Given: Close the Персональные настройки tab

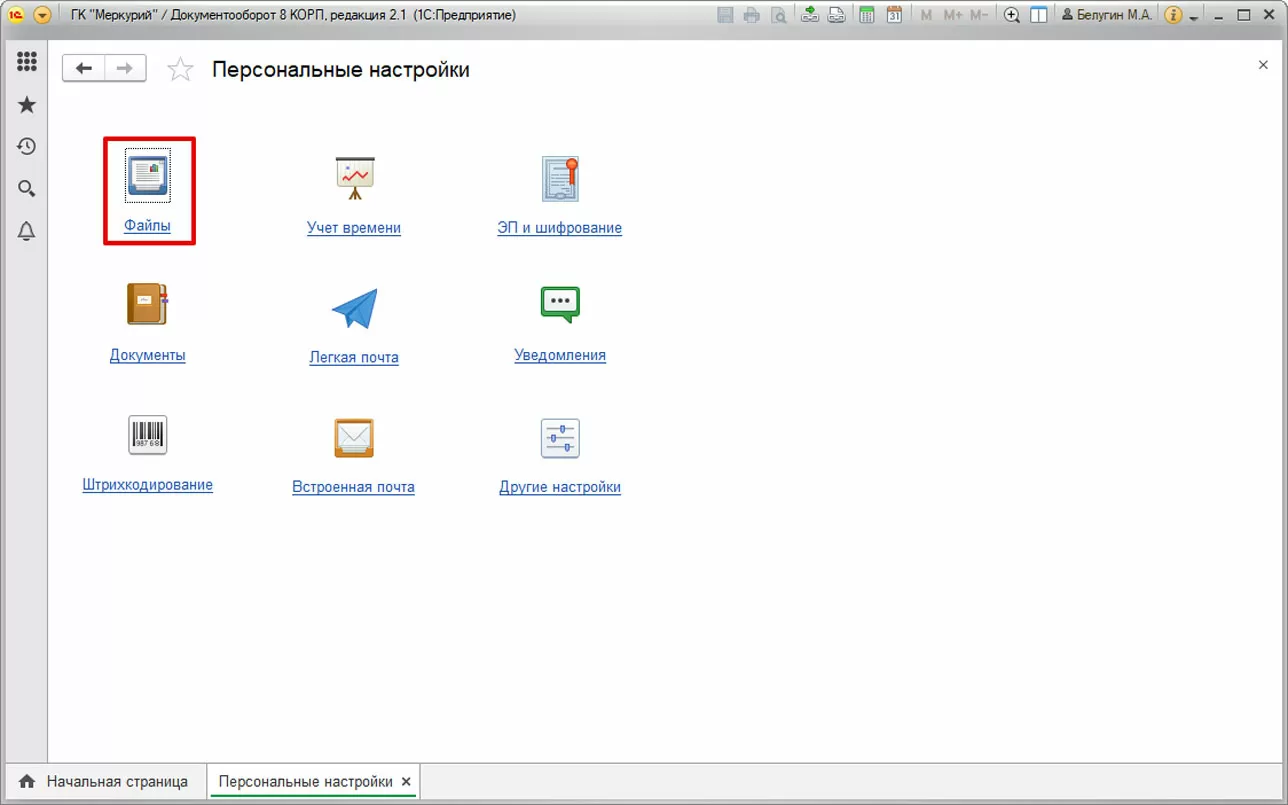Looking at the screenshot, I should click(x=406, y=781).
